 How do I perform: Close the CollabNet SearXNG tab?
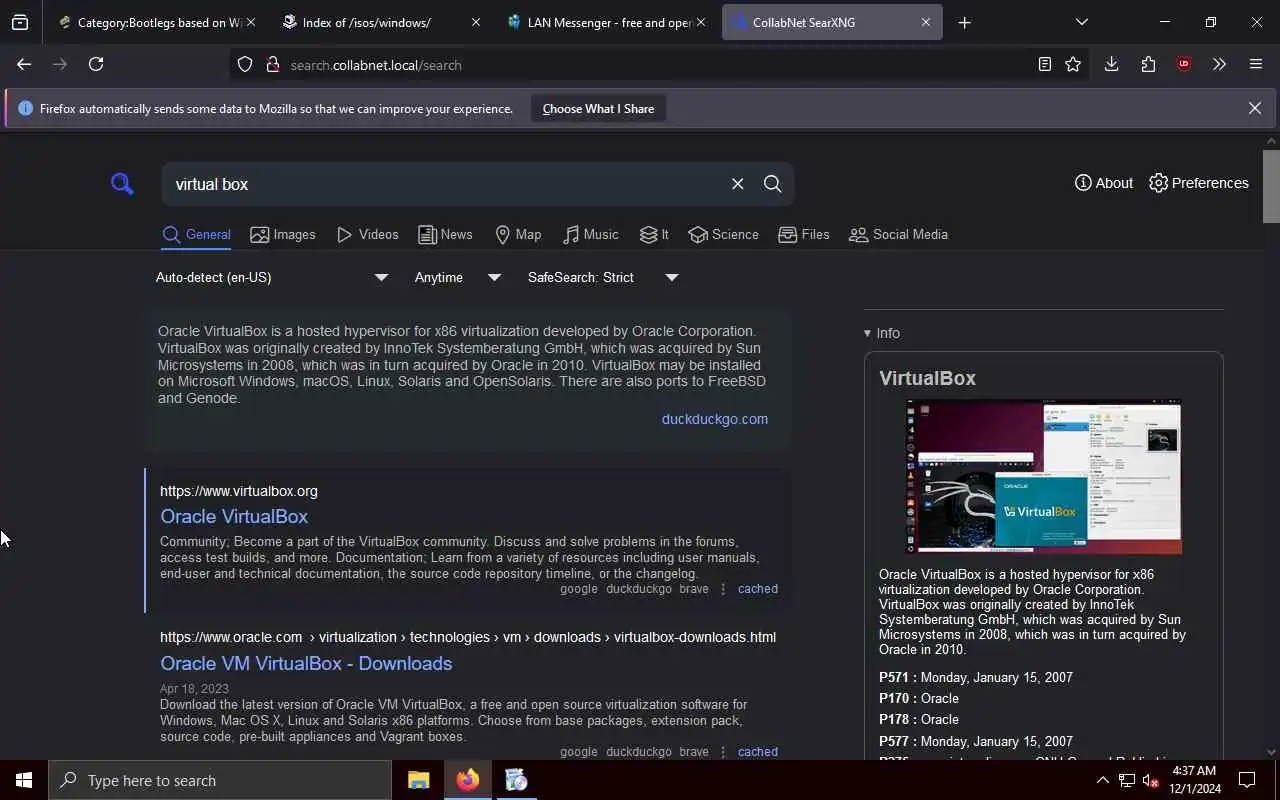point(925,22)
